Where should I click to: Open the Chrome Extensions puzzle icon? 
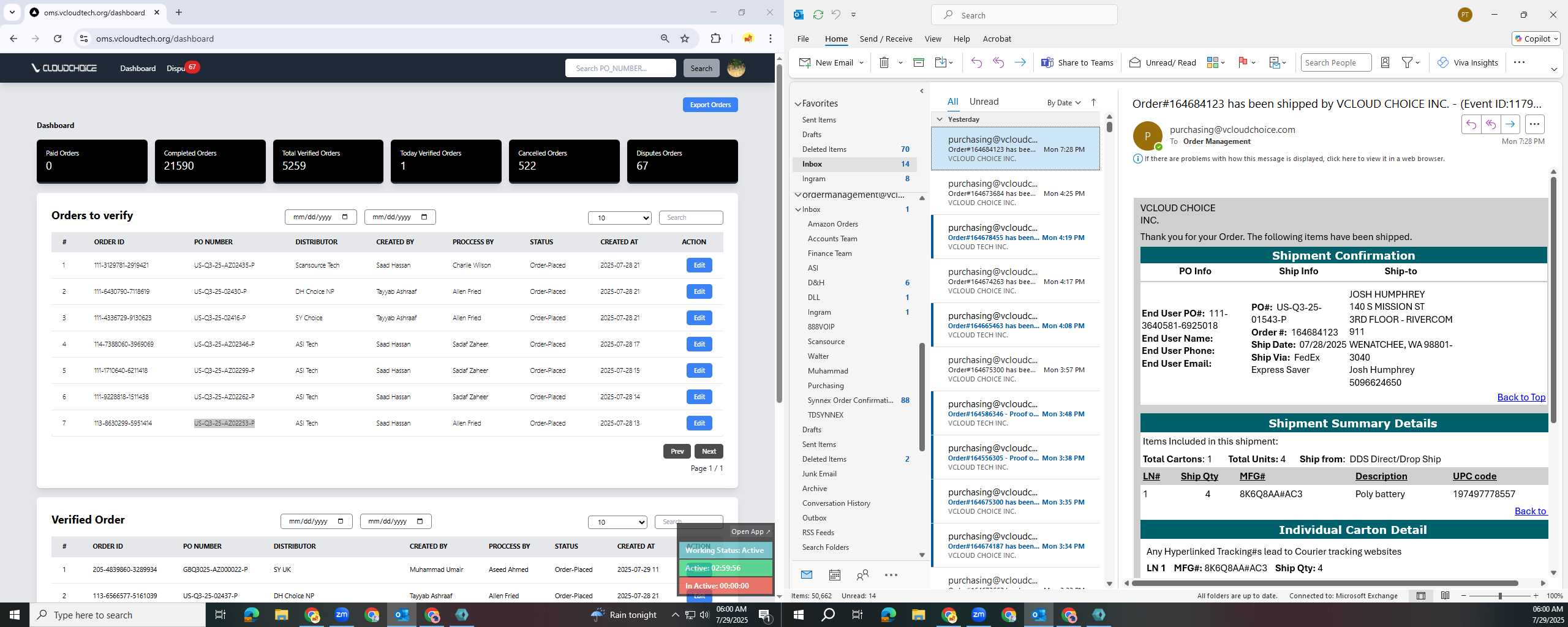tap(715, 39)
